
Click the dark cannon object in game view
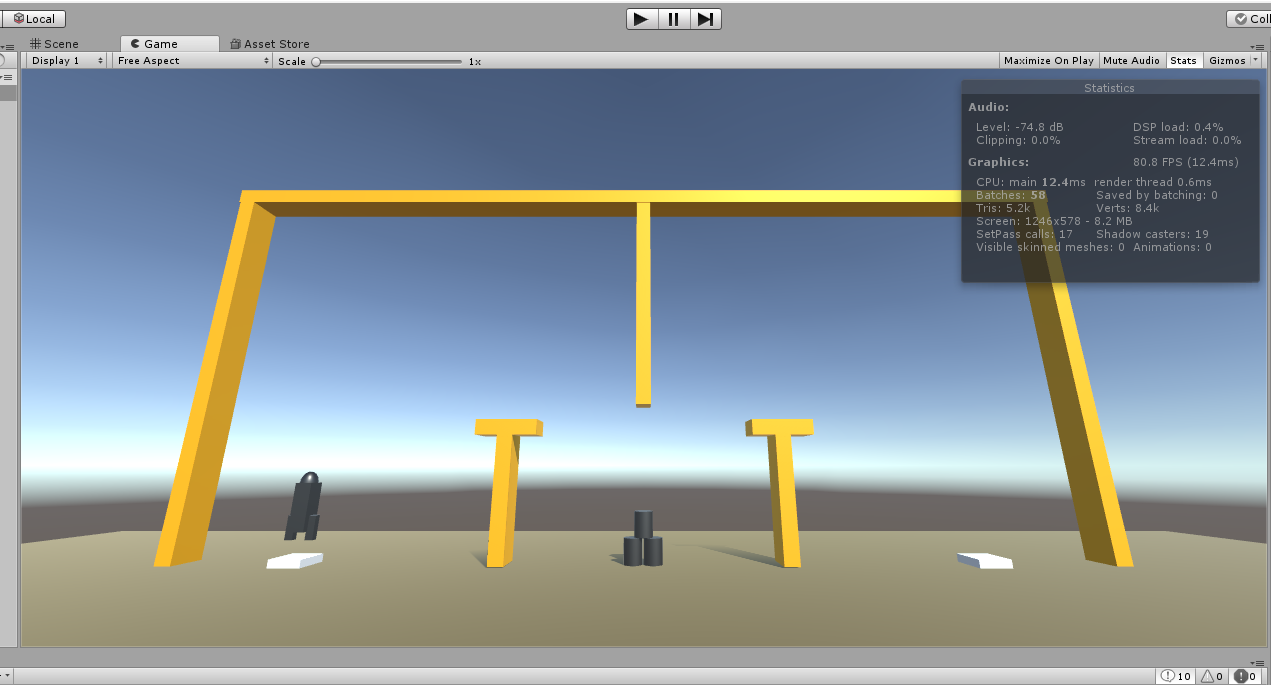[x=305, y=506]
